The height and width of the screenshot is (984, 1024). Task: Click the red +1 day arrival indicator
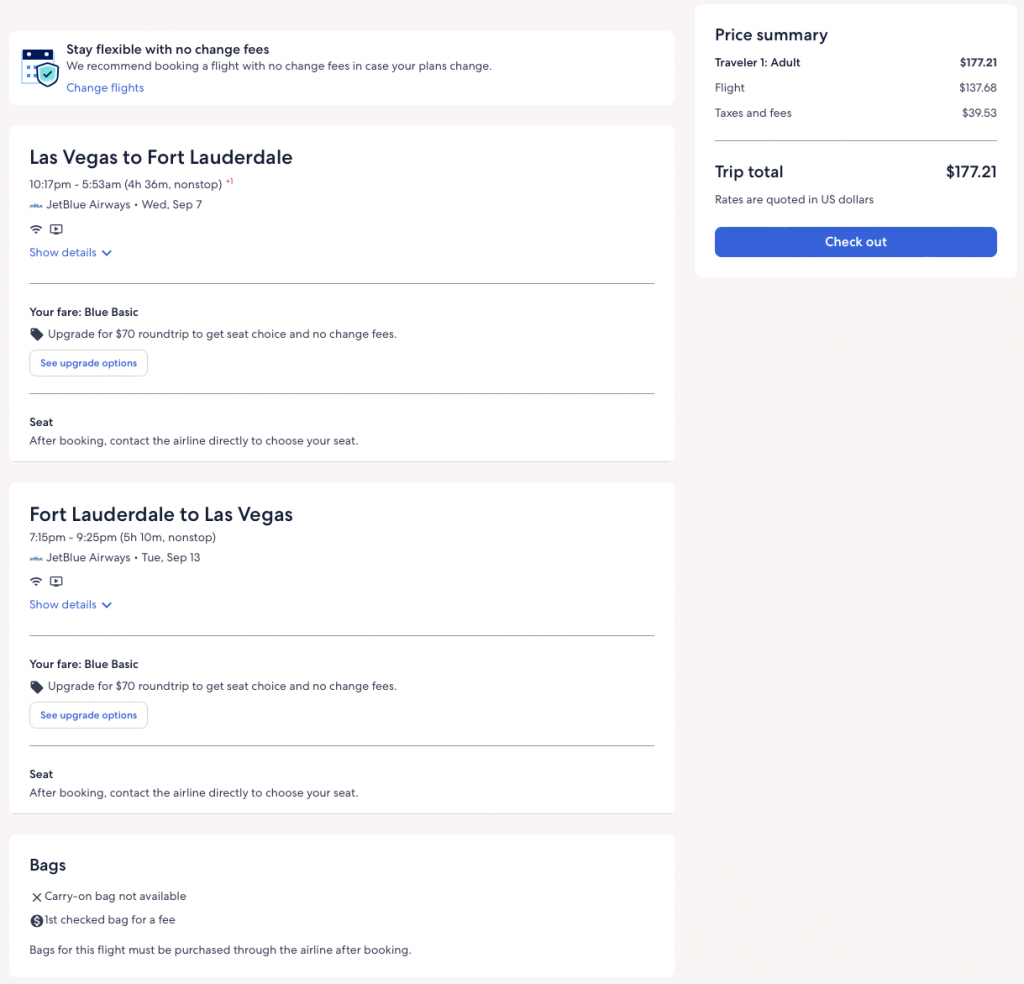(229, 181)
